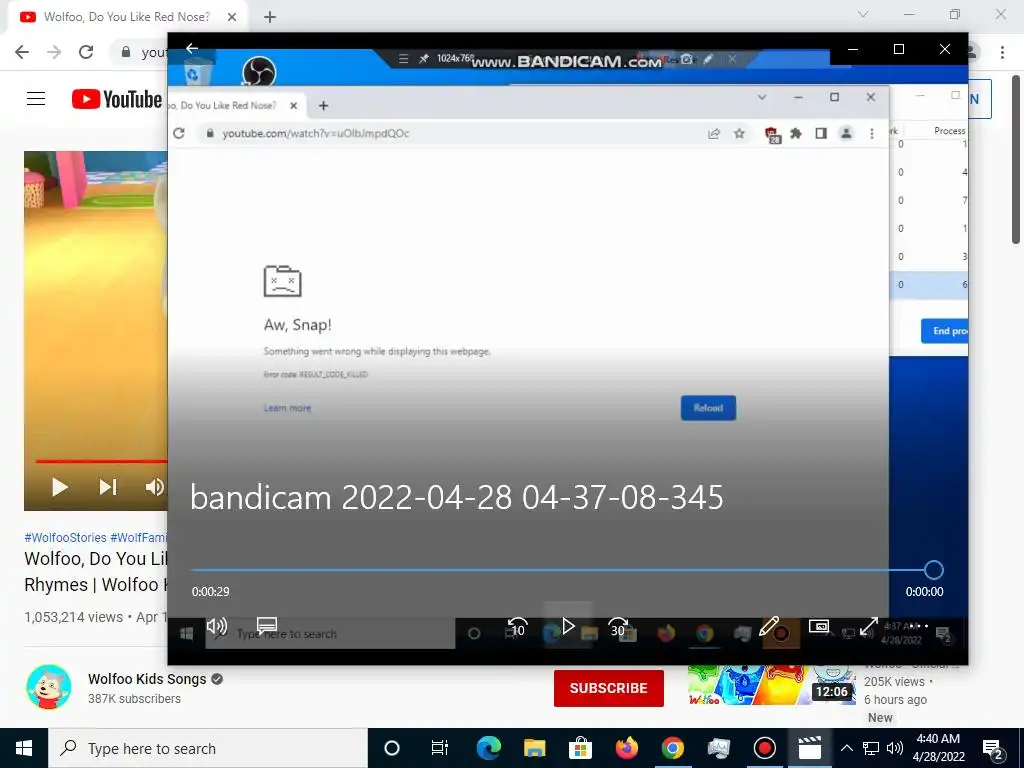
Task: Skip back 10 seconds in player
Action: (517, 627)
